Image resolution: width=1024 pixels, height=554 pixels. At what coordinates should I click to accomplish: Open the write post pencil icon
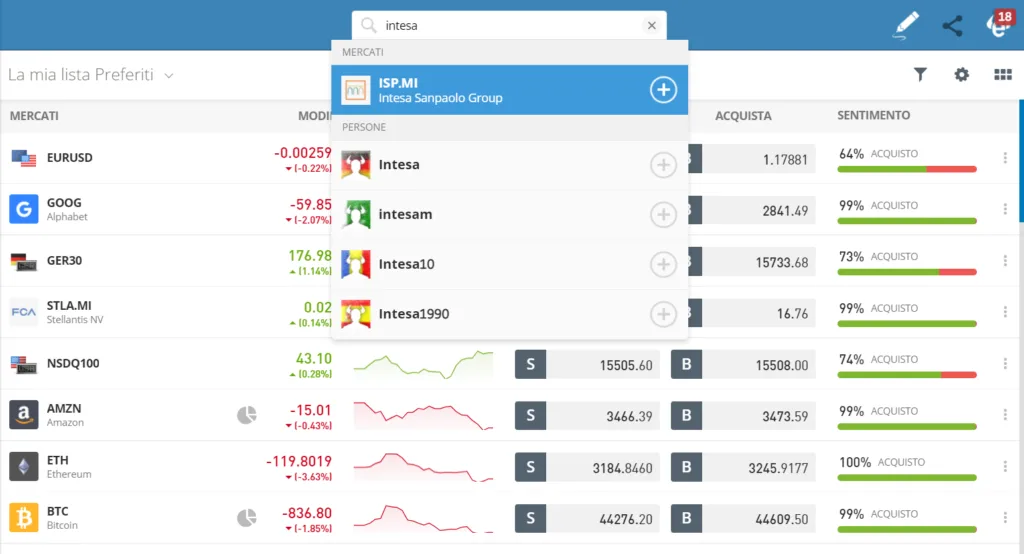tap(906, 25)
